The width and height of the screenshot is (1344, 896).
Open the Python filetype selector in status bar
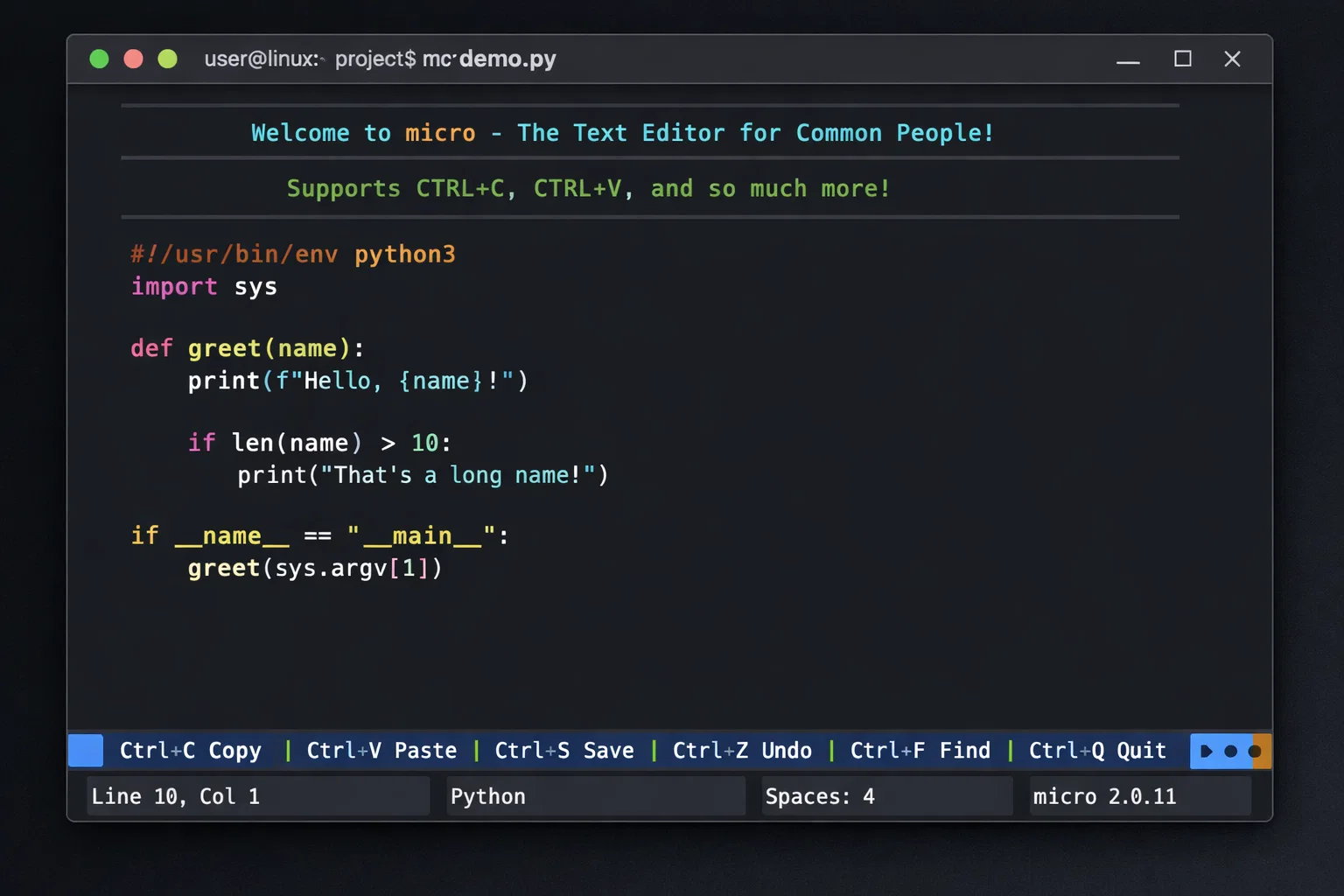595,796
